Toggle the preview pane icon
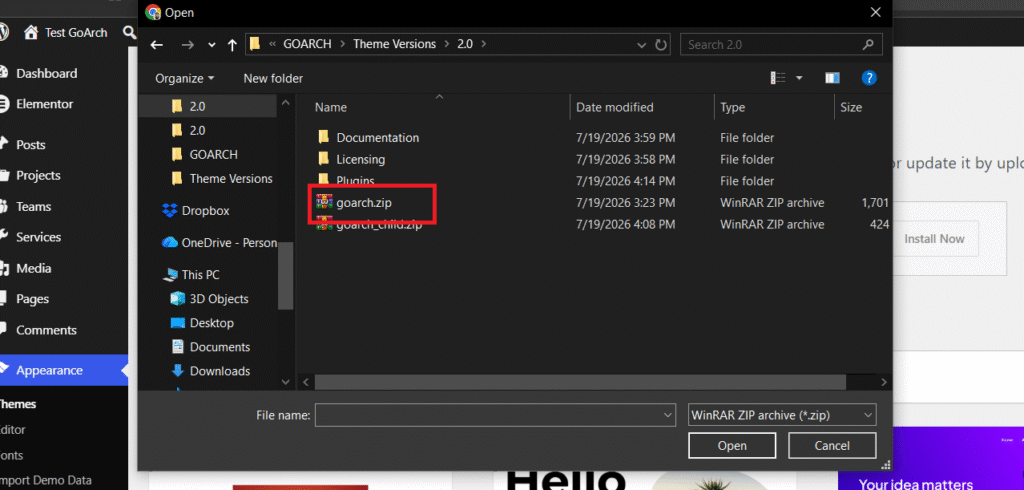Image resolution: width=1024 pixels, height=490 pixels. click(x=832, y=78)
